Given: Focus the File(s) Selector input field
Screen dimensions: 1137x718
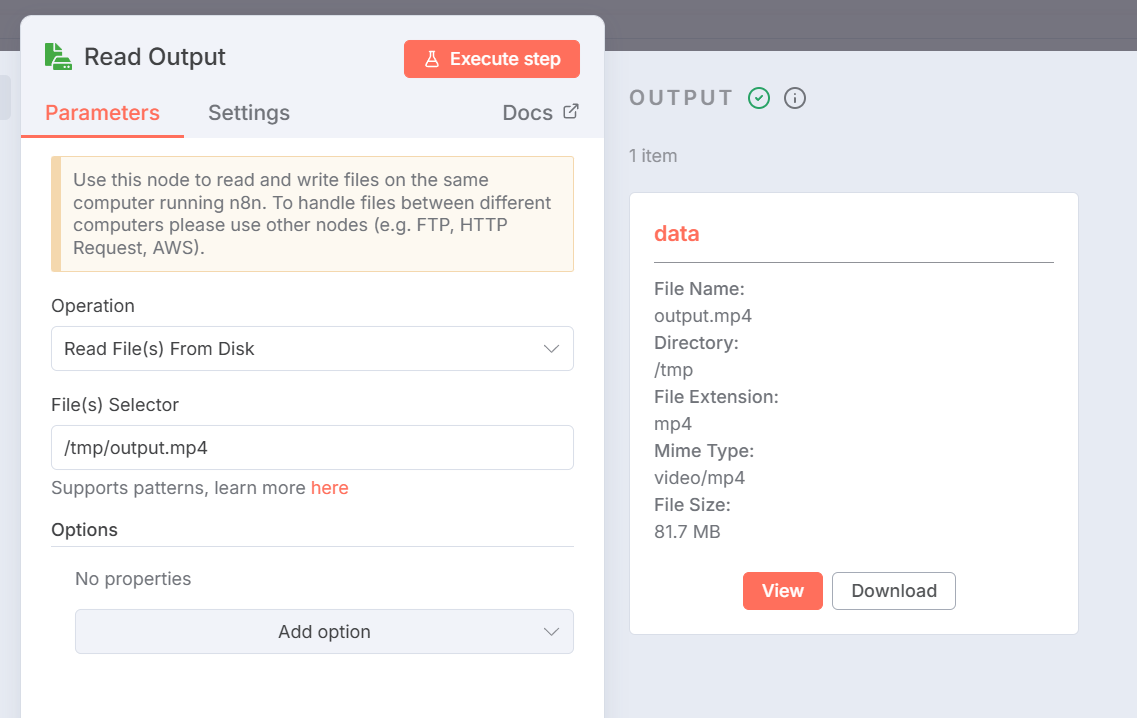Looking at the screenshot, I should 312,448.
